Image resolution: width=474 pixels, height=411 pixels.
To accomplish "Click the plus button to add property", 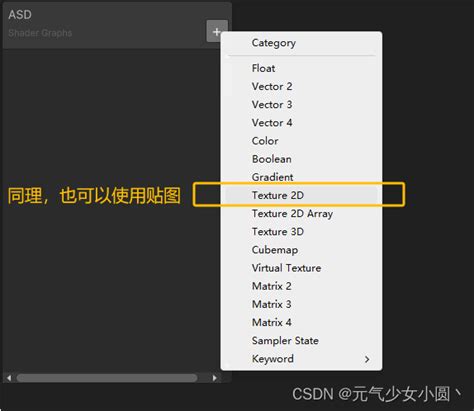I will 217,31.
